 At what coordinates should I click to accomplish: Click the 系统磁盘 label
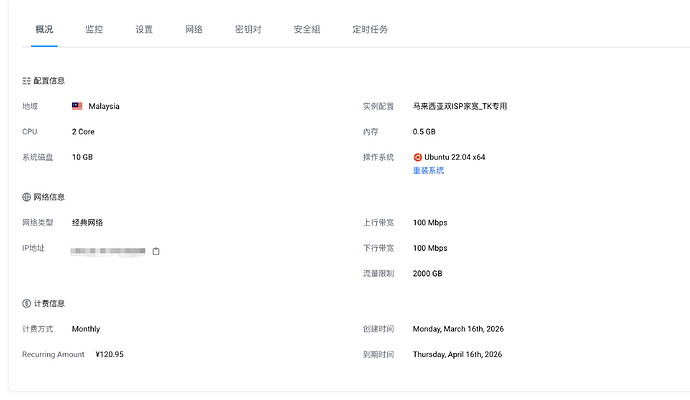pos(37,157)
